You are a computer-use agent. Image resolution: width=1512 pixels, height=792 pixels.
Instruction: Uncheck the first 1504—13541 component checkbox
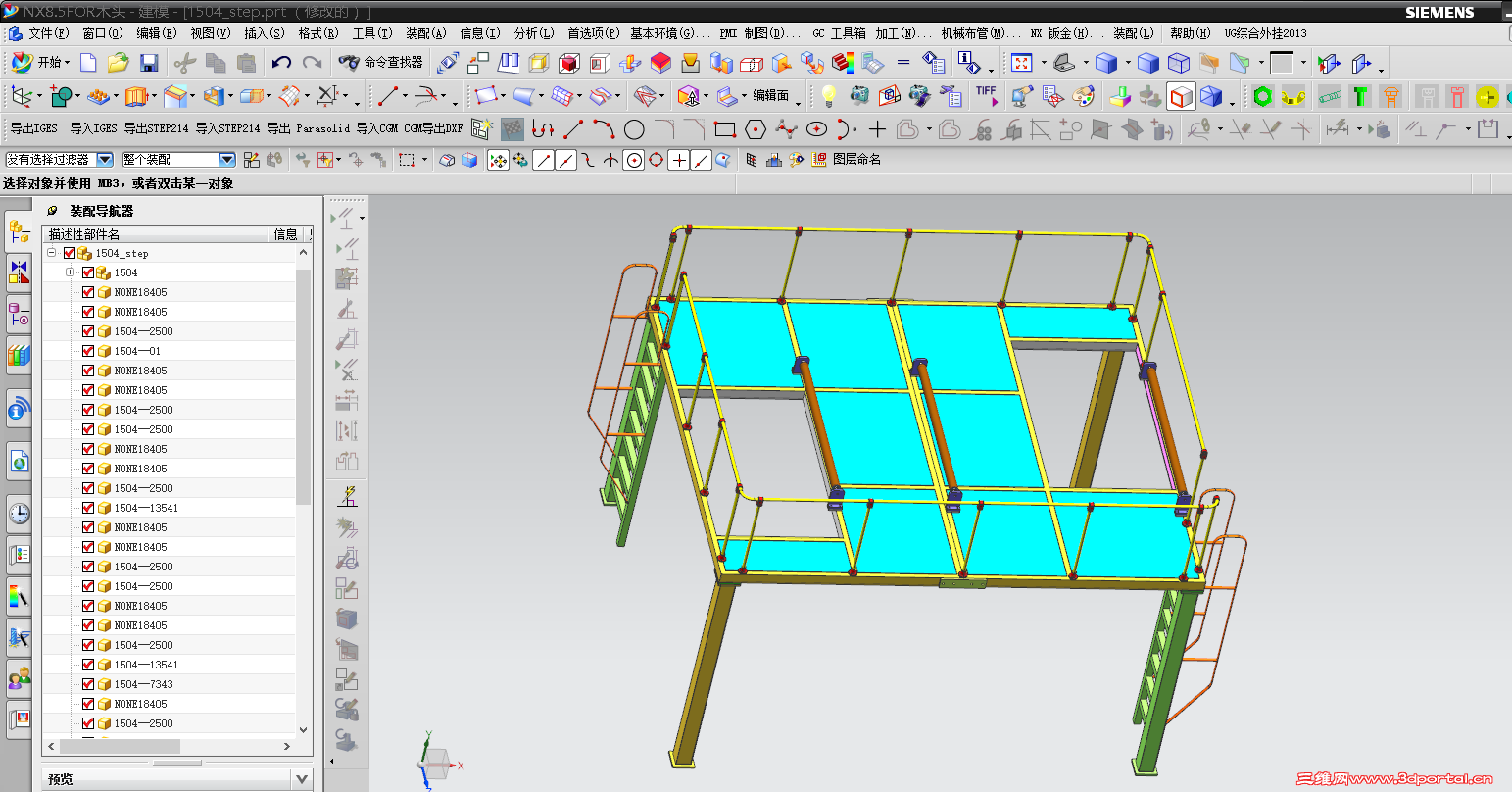point(88,508)
